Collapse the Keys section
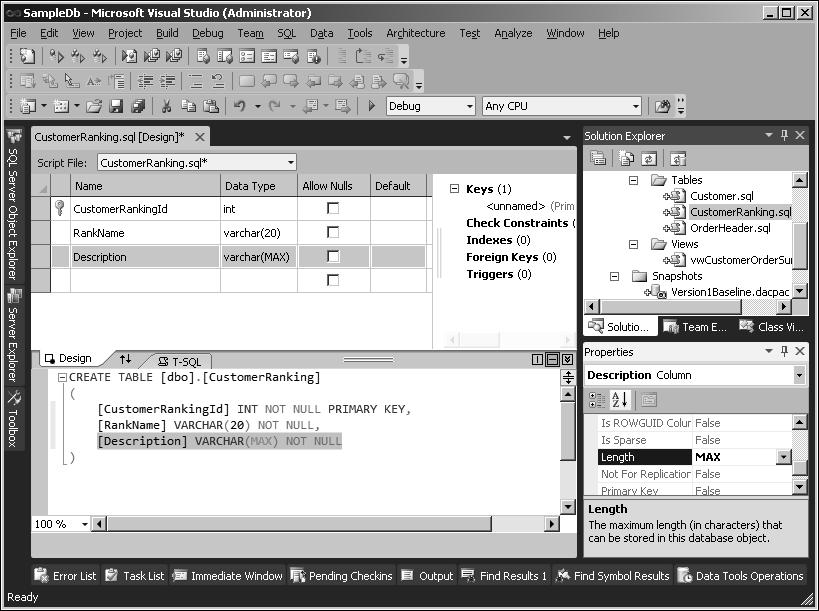 [x=454, y=189]
